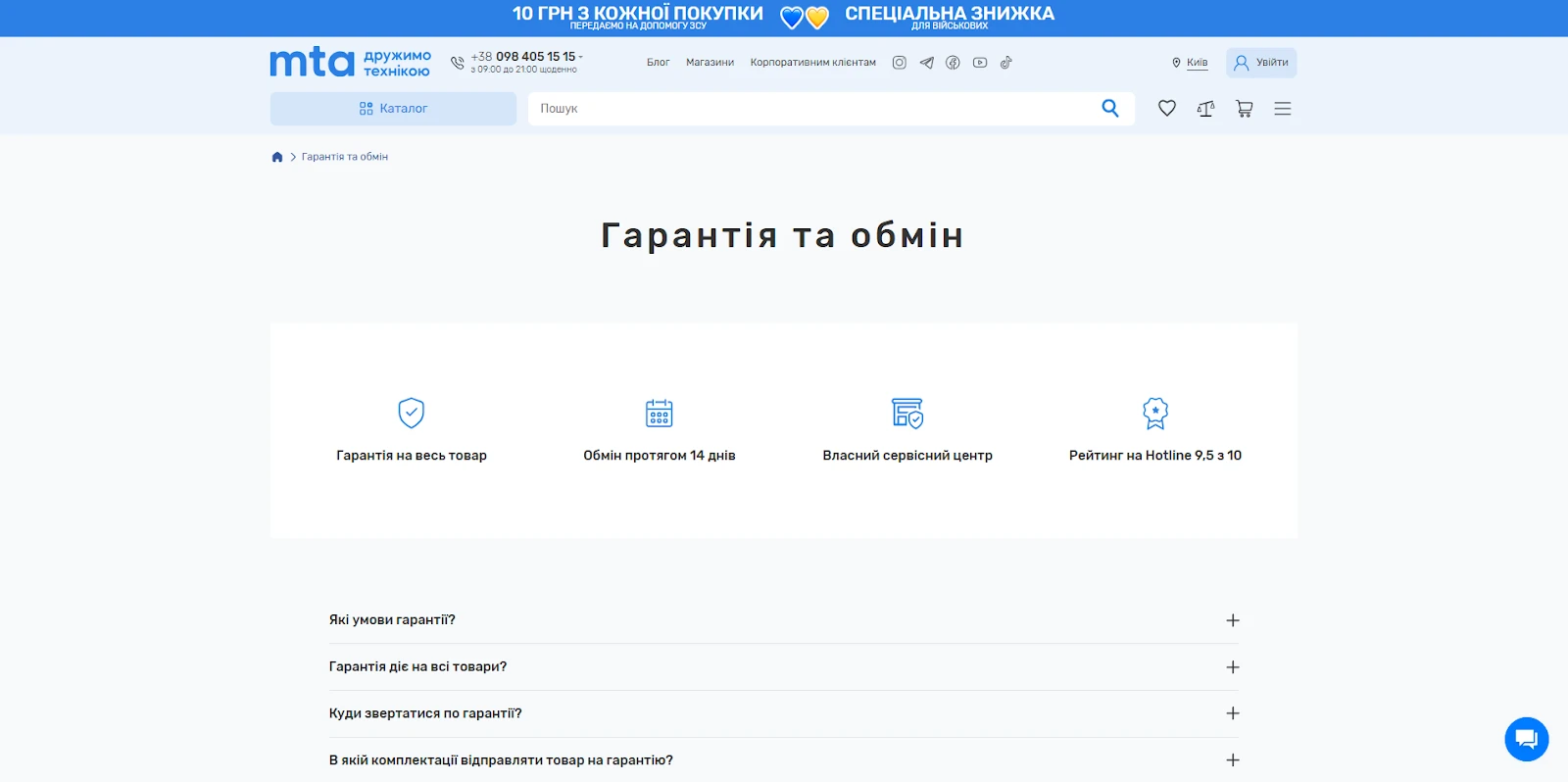This screenshot has height=782, width=1568.
Task: Open phone number dropdown
Action: 580,57
